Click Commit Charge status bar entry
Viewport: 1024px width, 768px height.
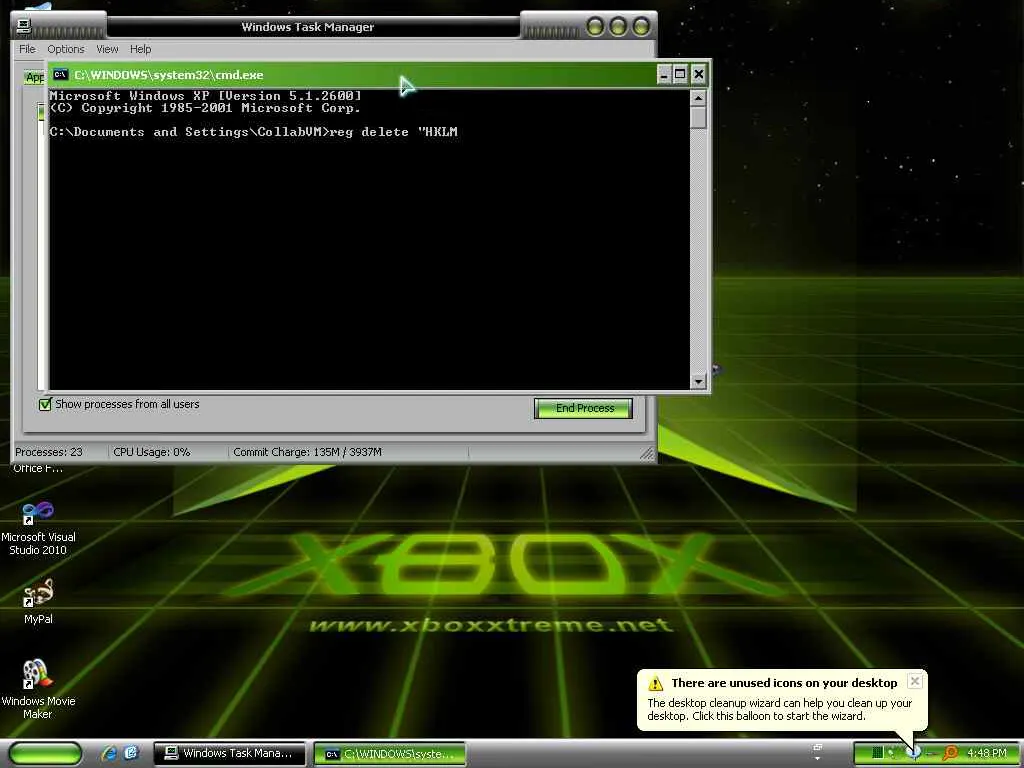coord(308,452)
